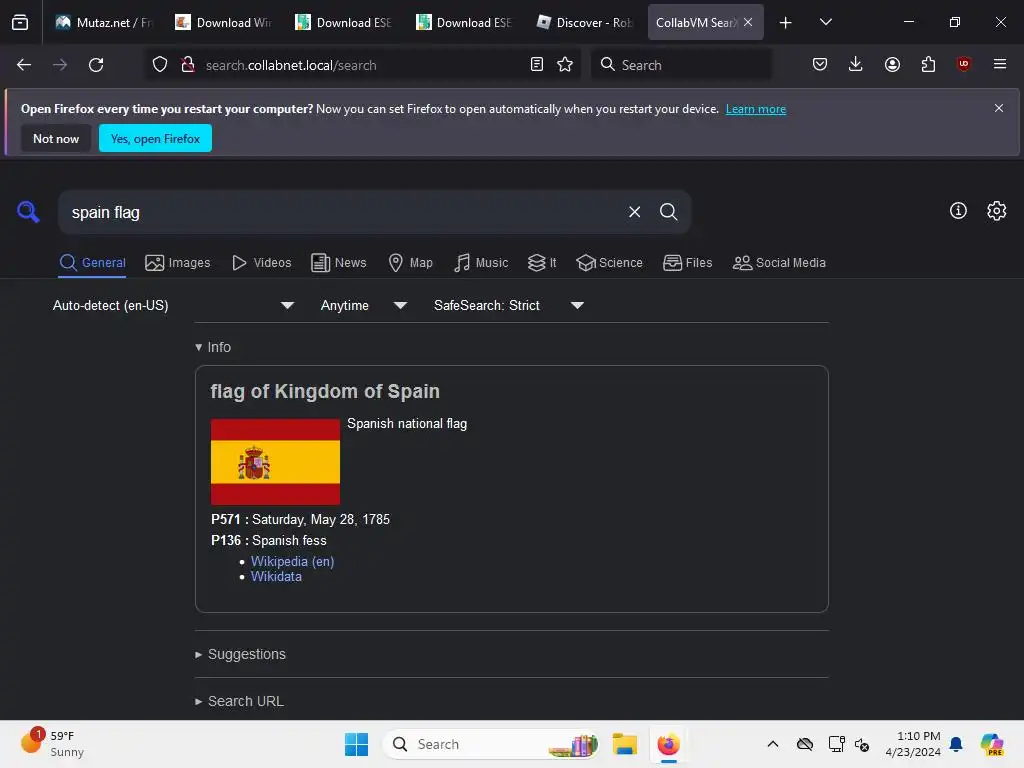This screenshot has height=768, width=1024.
Task: Switch to the Mutaz.net tab
Action: (103, 22)
